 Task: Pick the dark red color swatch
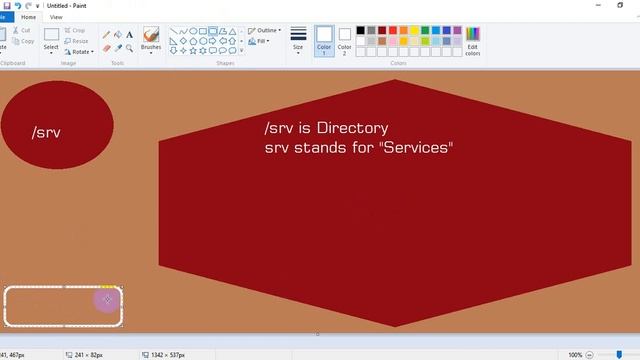click(382, 30)
